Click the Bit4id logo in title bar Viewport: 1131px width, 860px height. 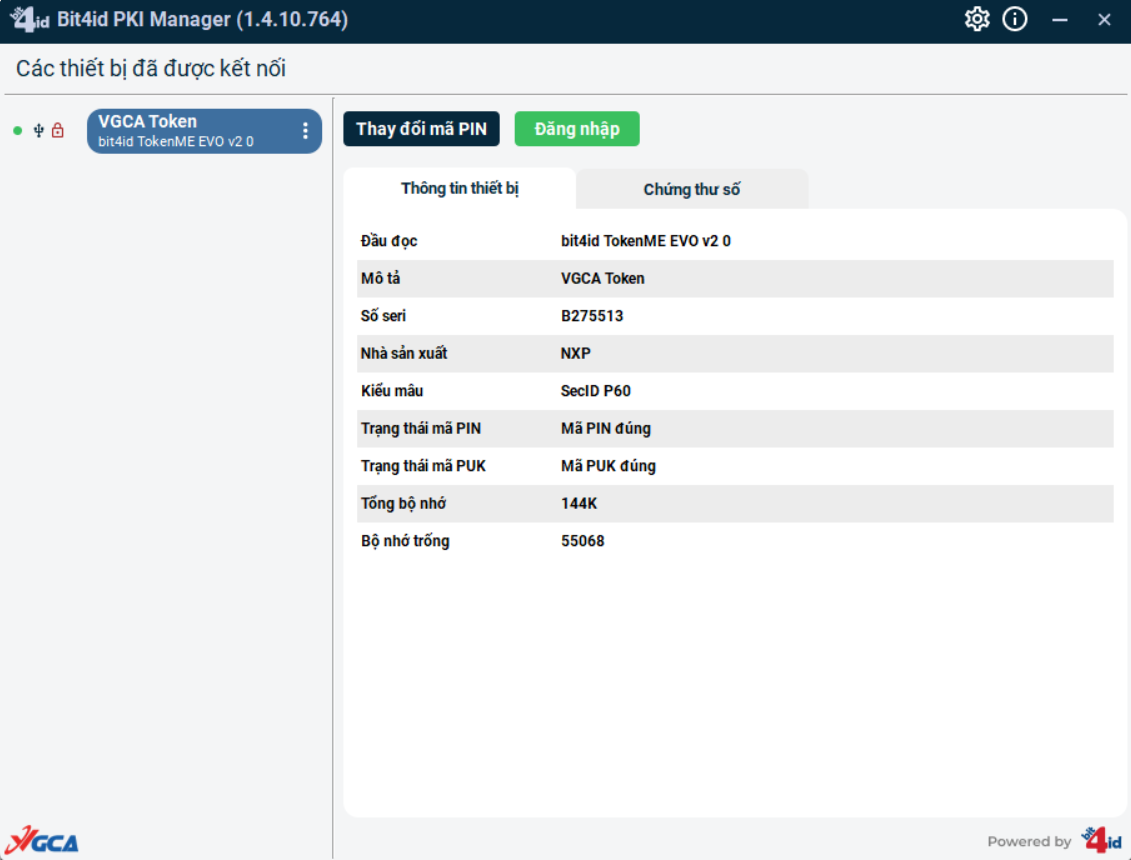pos(29,19)
